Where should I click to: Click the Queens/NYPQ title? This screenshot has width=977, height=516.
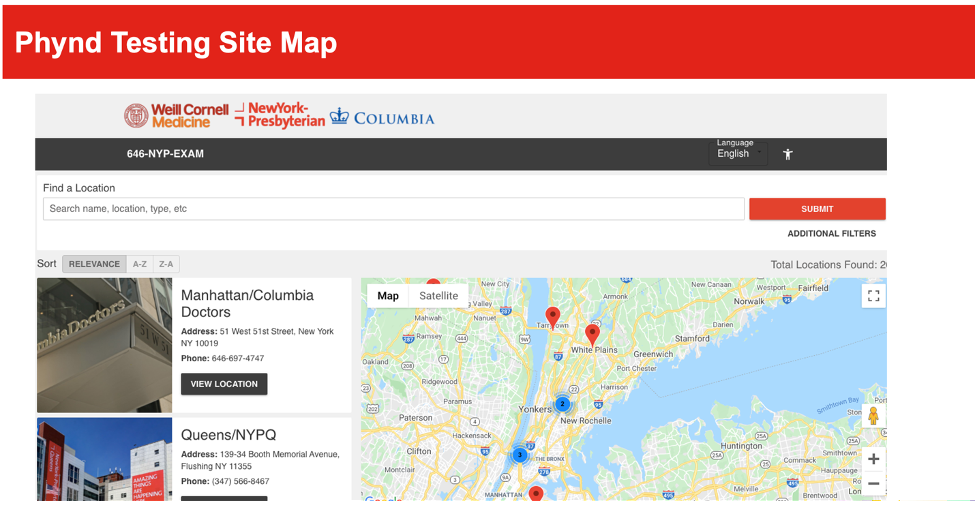pyautogui.click(x=229, y=435)
